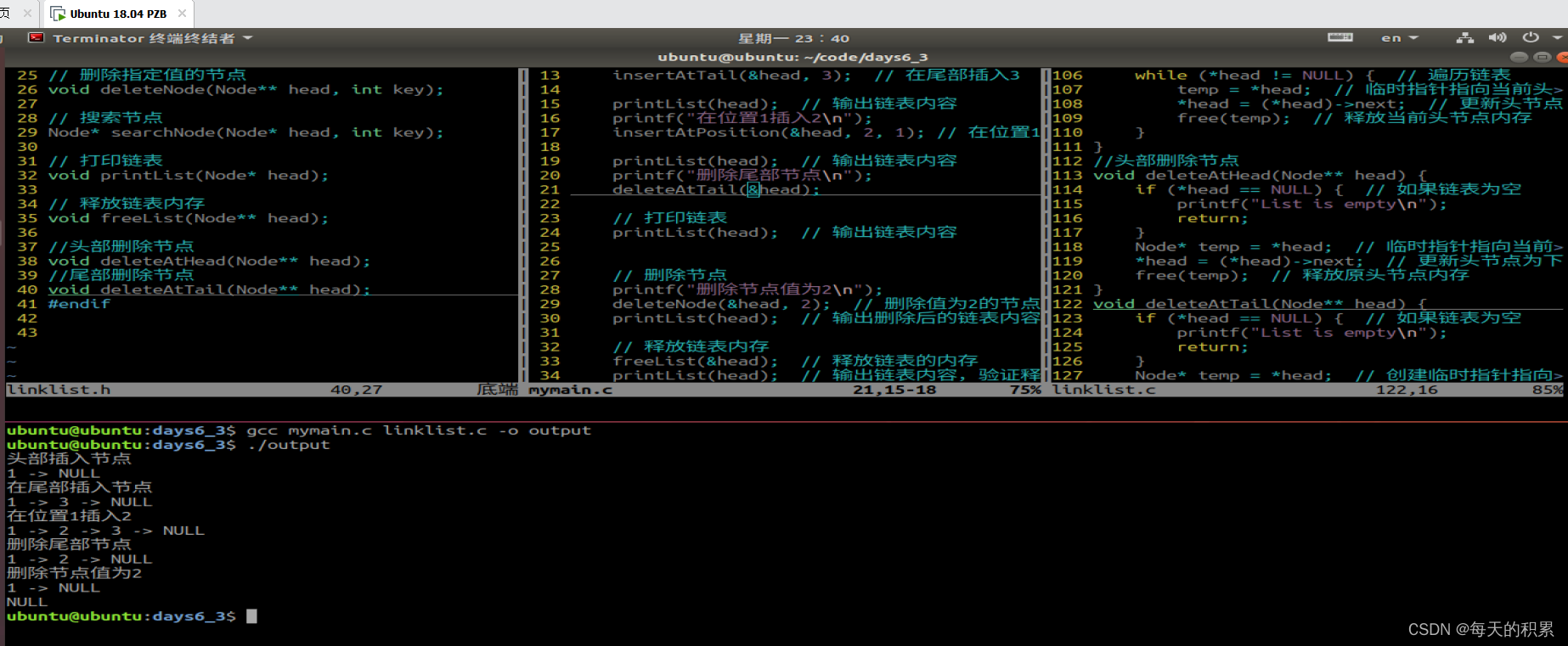
Task: Click the bottom shell prompt cursor
Action: click(251, 616)
